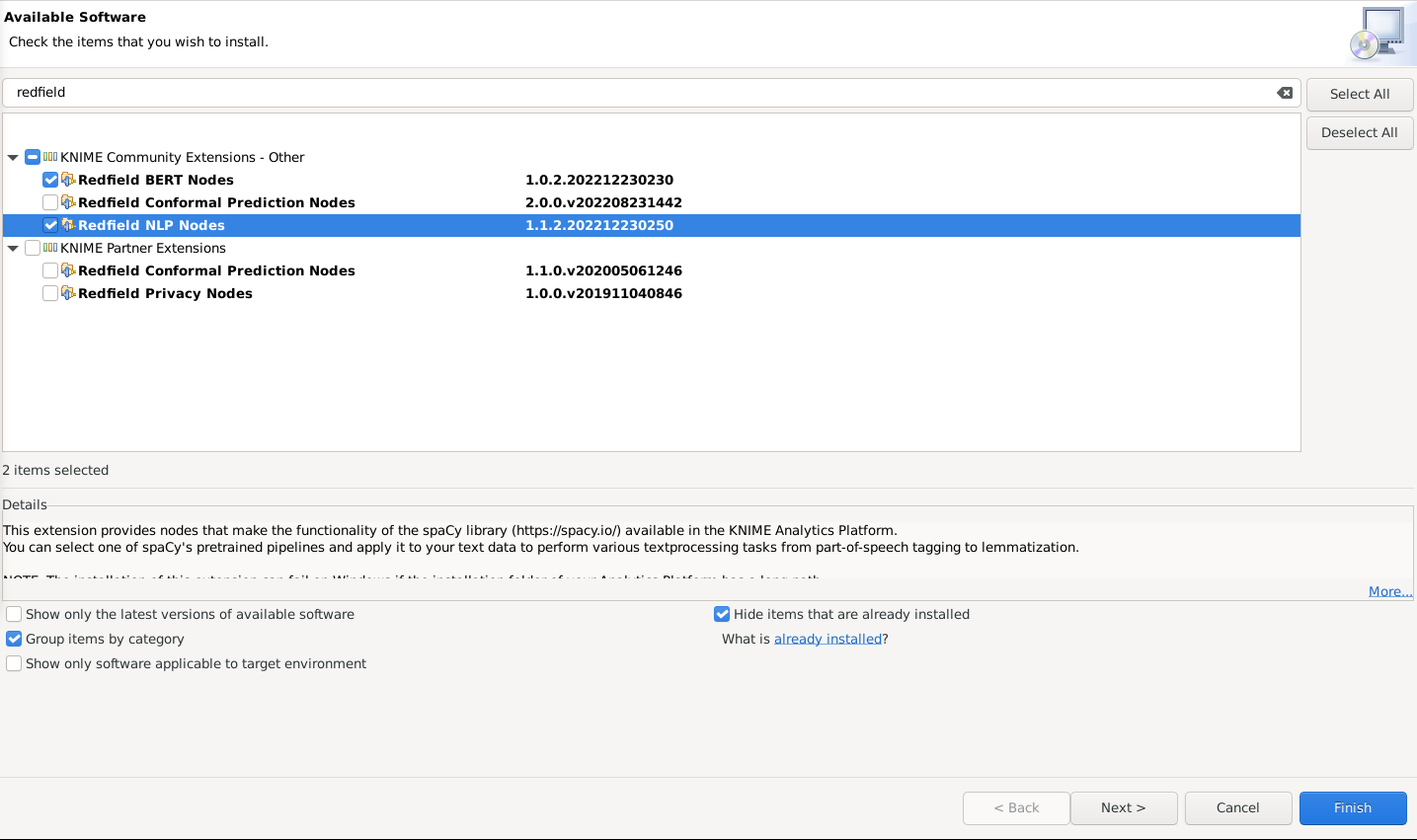Click the Partner Redfield Conformal Prediction 1.1.0 icon

[68, 270]
